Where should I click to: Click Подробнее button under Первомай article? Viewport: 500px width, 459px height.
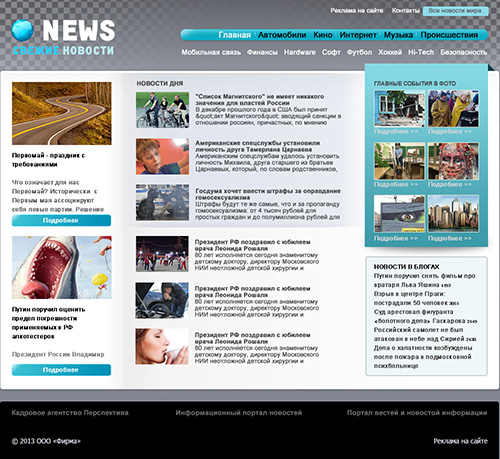point(61,220)
